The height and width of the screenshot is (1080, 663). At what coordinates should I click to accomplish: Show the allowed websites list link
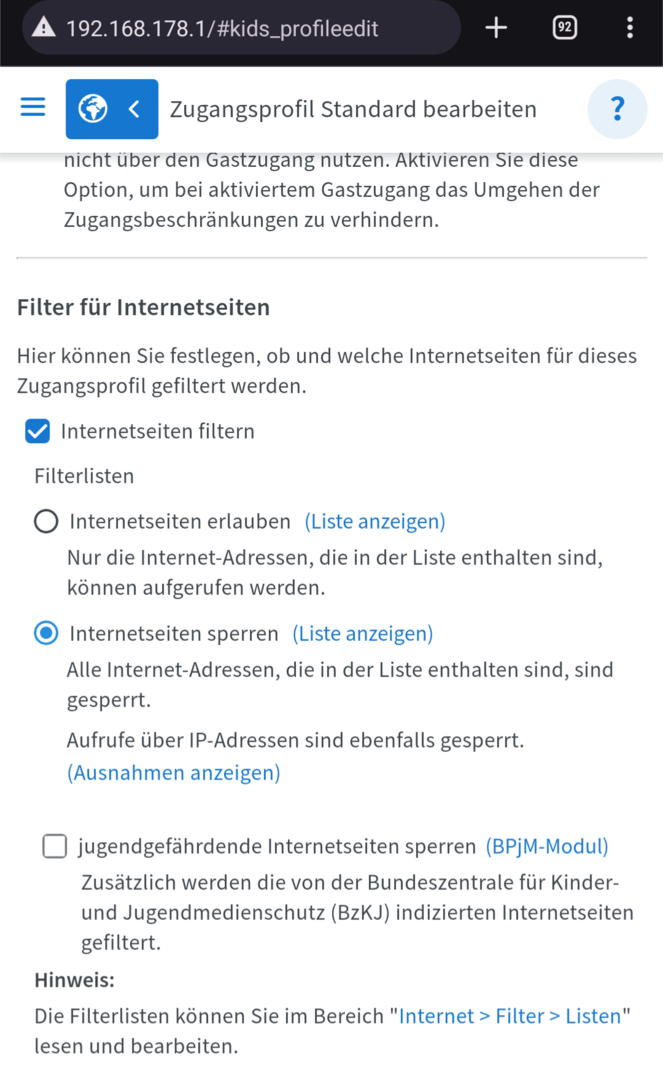(375, 521)
